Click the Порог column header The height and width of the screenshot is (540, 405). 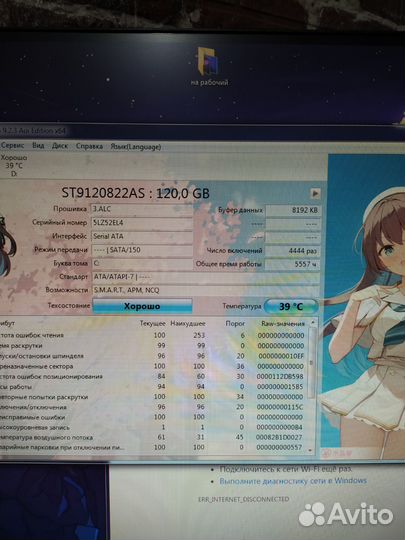click(235, 323)
